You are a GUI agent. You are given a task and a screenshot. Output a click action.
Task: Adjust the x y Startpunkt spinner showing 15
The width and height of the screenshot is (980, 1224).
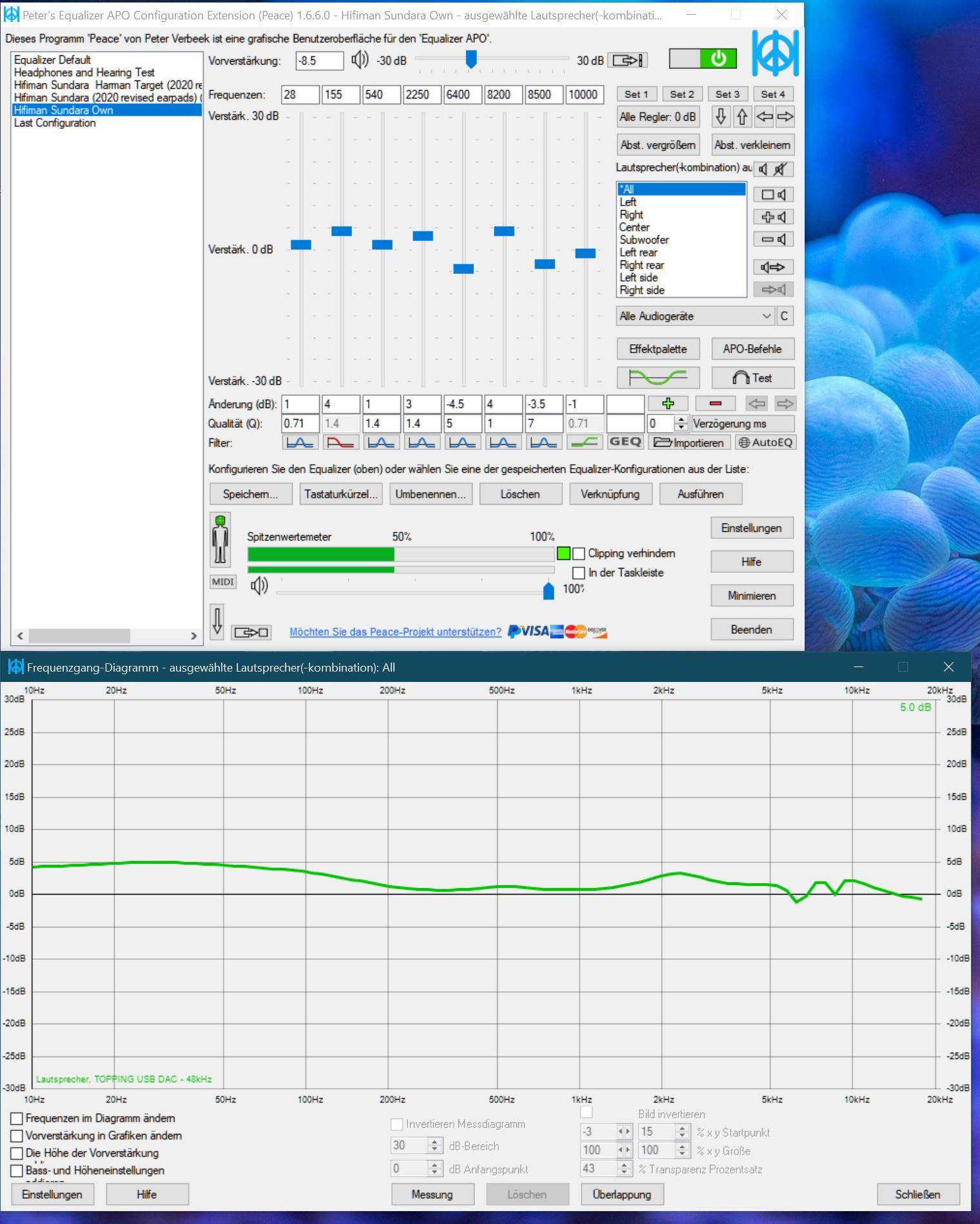(x=682, y=1132)
